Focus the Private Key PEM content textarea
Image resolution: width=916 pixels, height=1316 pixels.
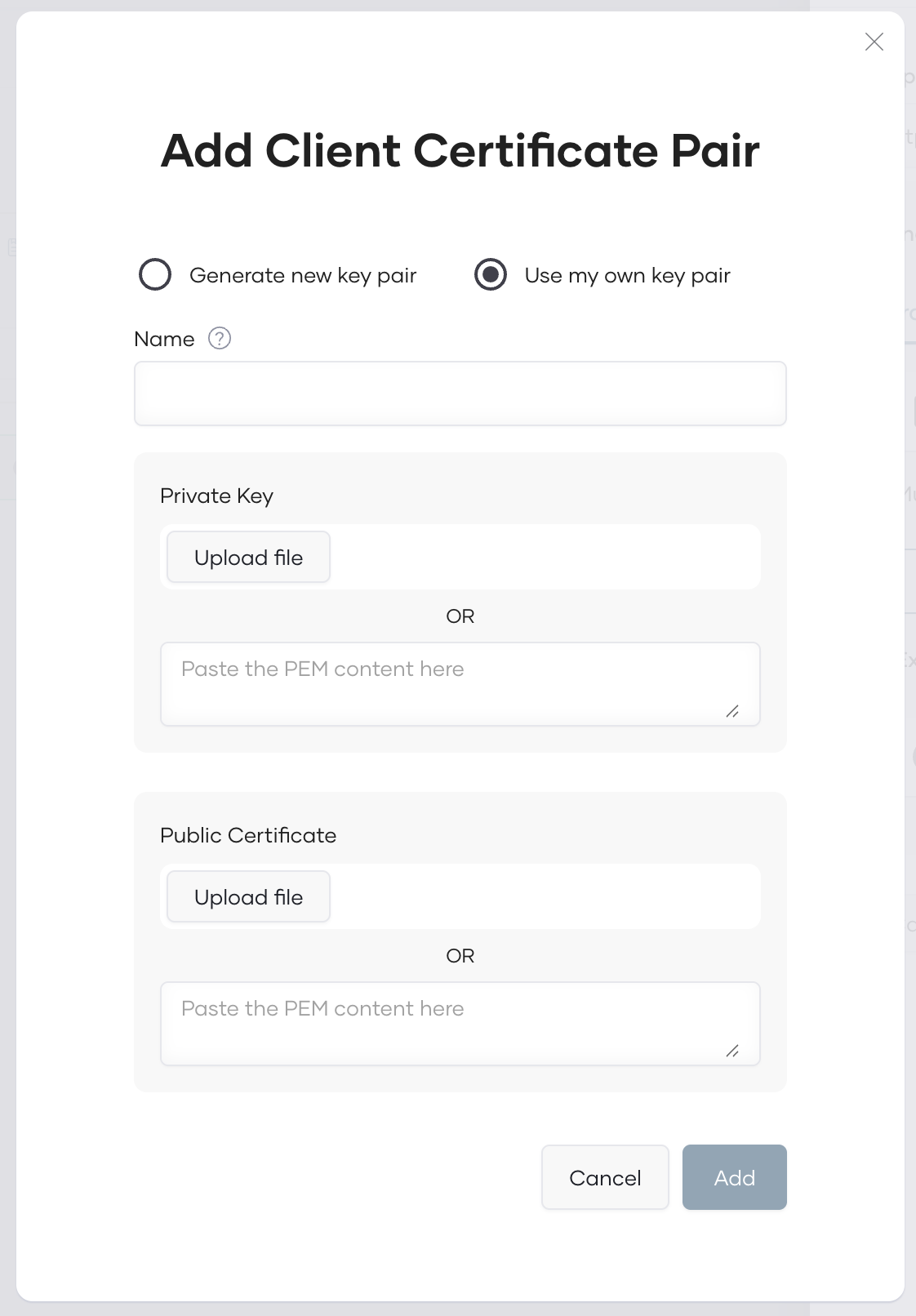[x=460, y=683]
